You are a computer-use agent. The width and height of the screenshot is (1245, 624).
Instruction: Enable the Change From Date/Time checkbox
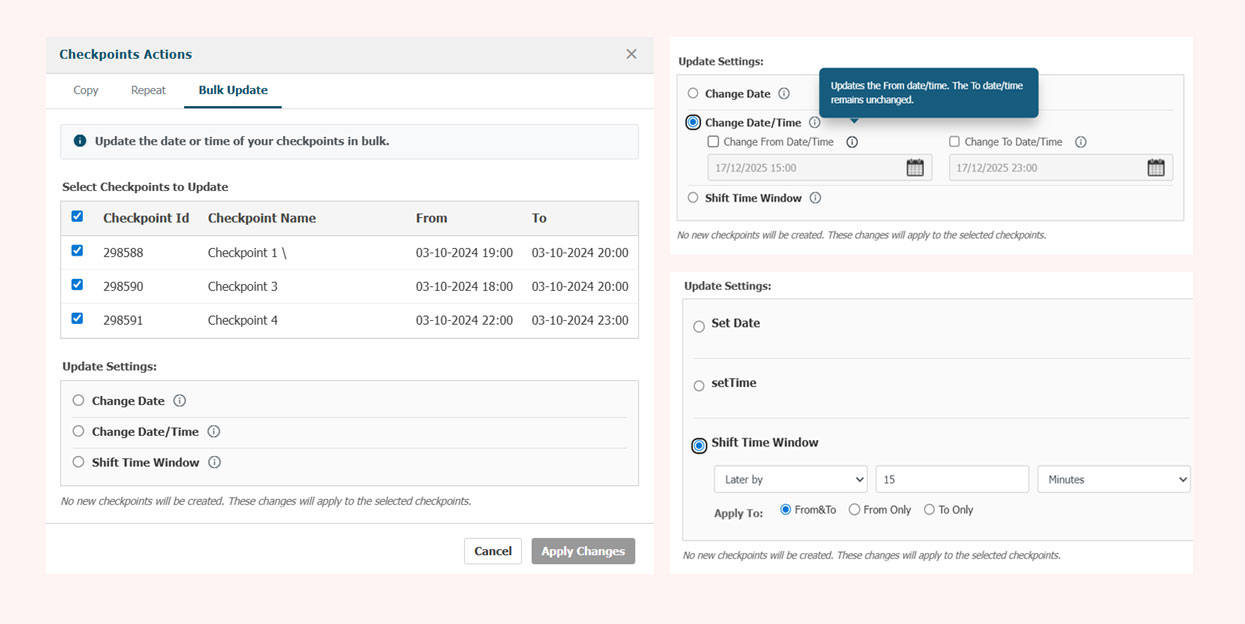(x=713, y=141)
